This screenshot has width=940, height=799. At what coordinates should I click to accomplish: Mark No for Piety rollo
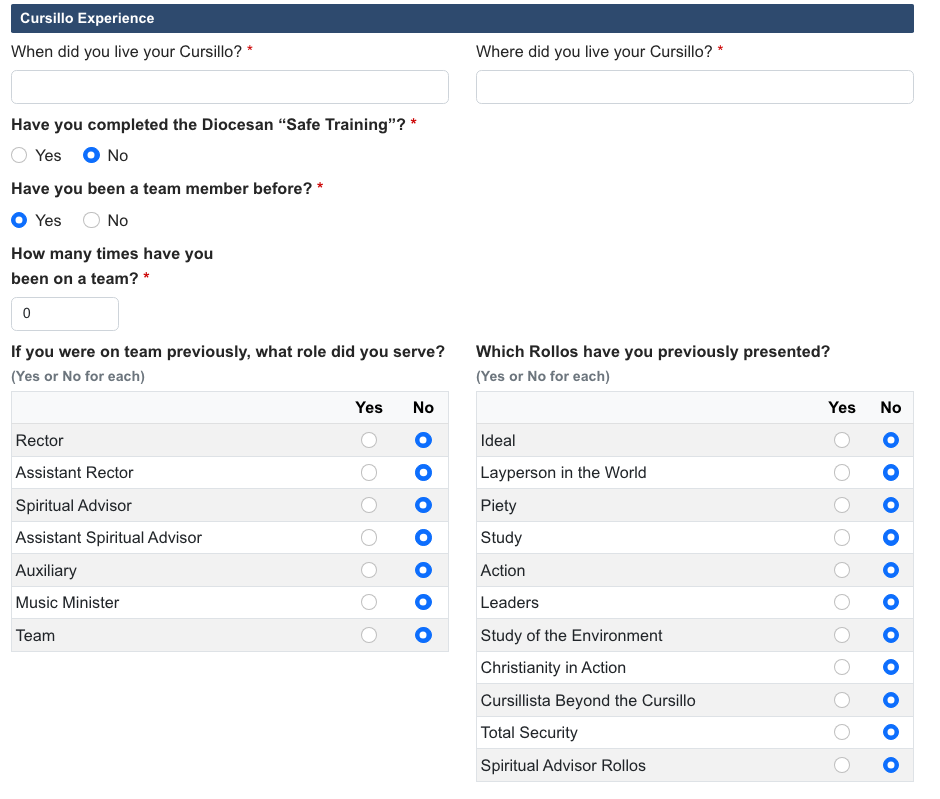pos(891,505)
